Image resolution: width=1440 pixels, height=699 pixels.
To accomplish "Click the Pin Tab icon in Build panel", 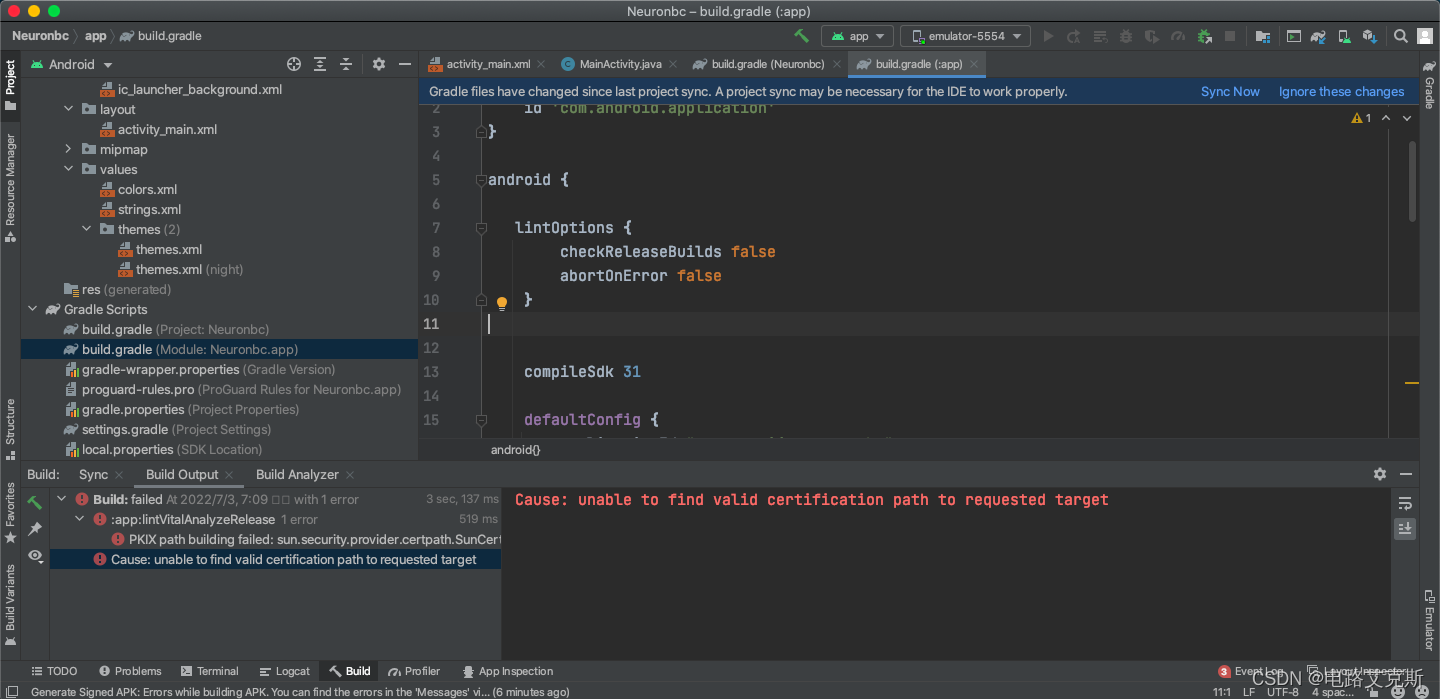I will point(35,528).
